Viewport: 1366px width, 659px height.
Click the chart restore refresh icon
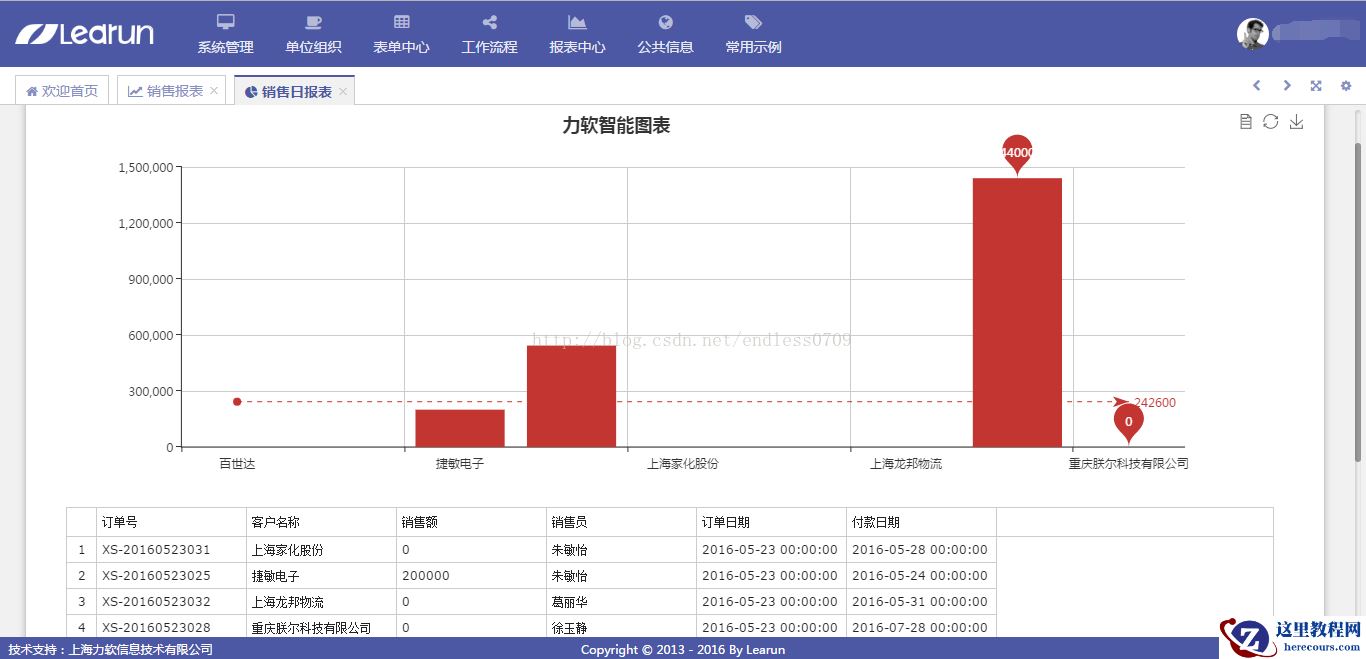click(x=1271, y=122)
